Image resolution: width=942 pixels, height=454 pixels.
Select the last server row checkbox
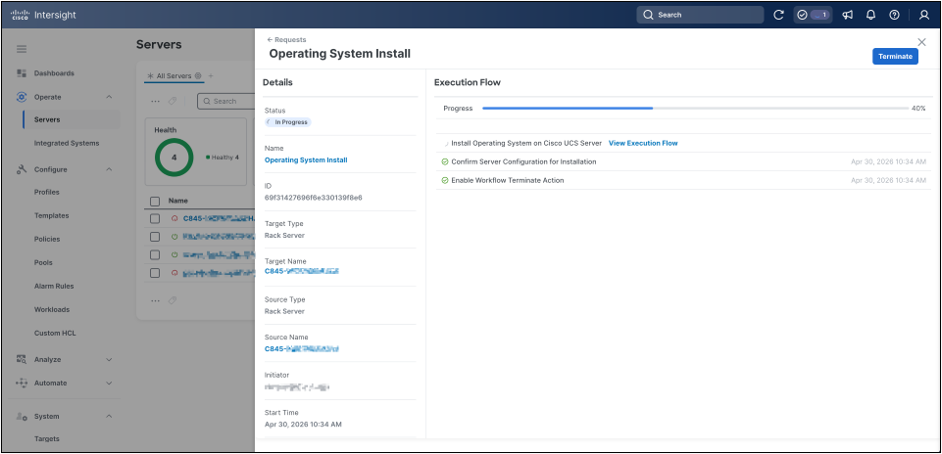click(x=155, y=273)
